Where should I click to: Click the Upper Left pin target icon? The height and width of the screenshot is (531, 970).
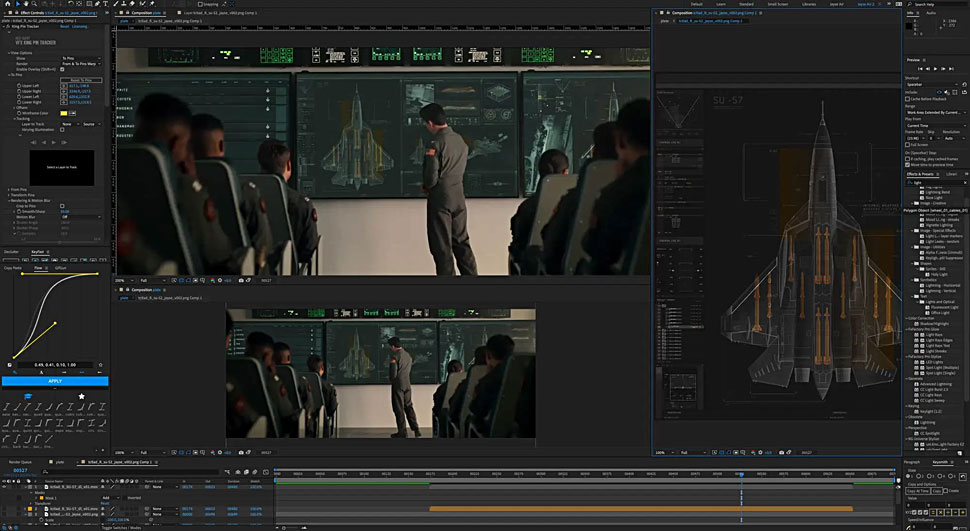[x=64, y=86]
